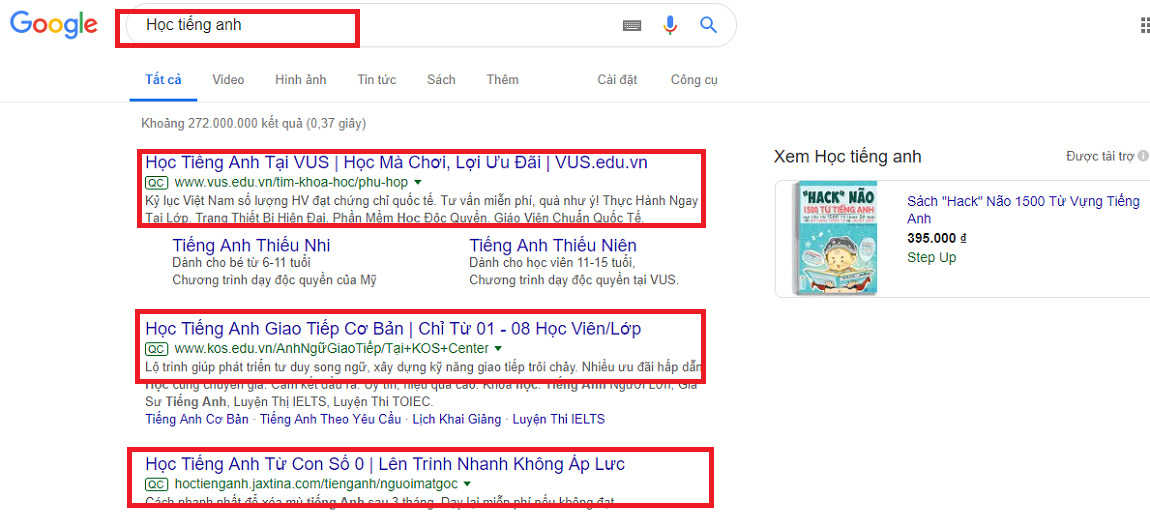Open the Google logo homepage
Viewport: 1150px width, 527px height.
(x=54, y=24)
